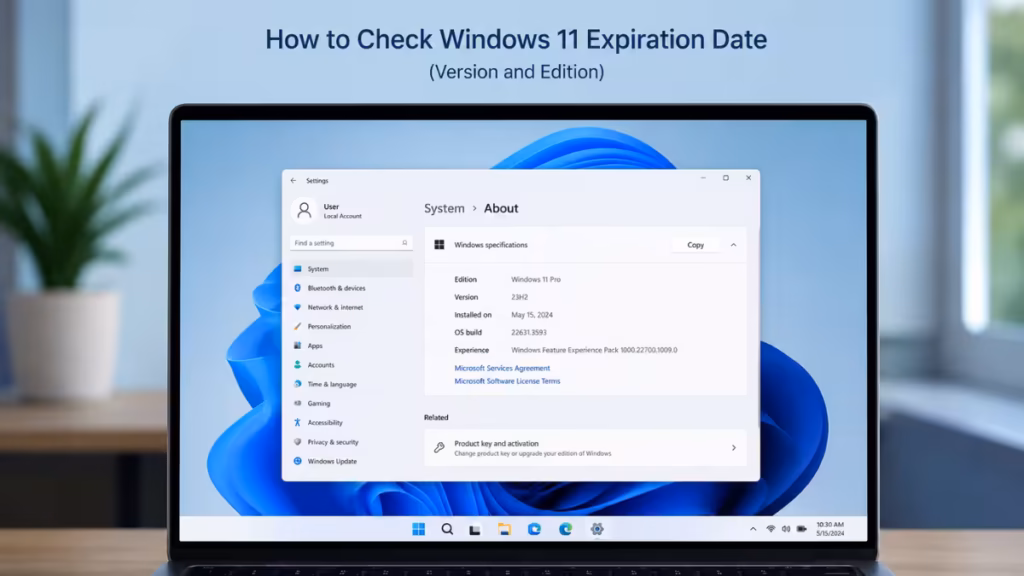Open Windows Update label in sidebar
The height and width of the screenshot is (576, 1024).
coord(332,461)
